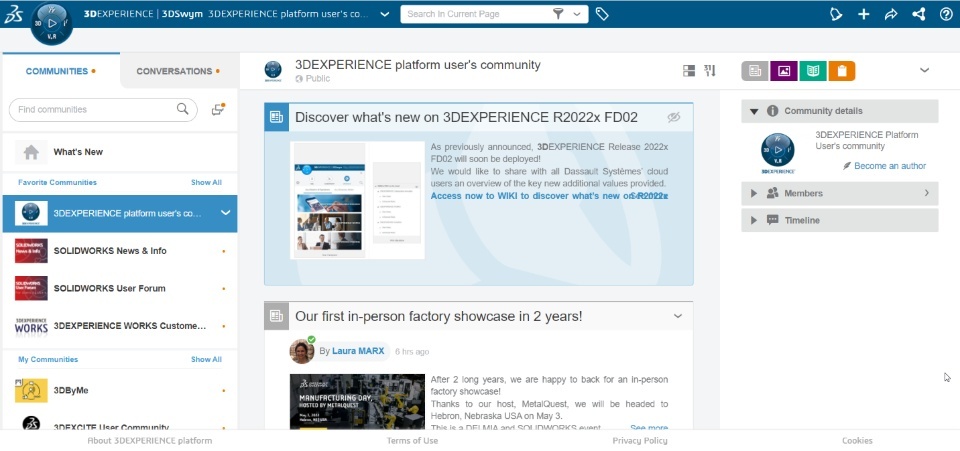Screen dimensions: 960x451
Task: Select the 3DByMe community
Action: (120, 390)
